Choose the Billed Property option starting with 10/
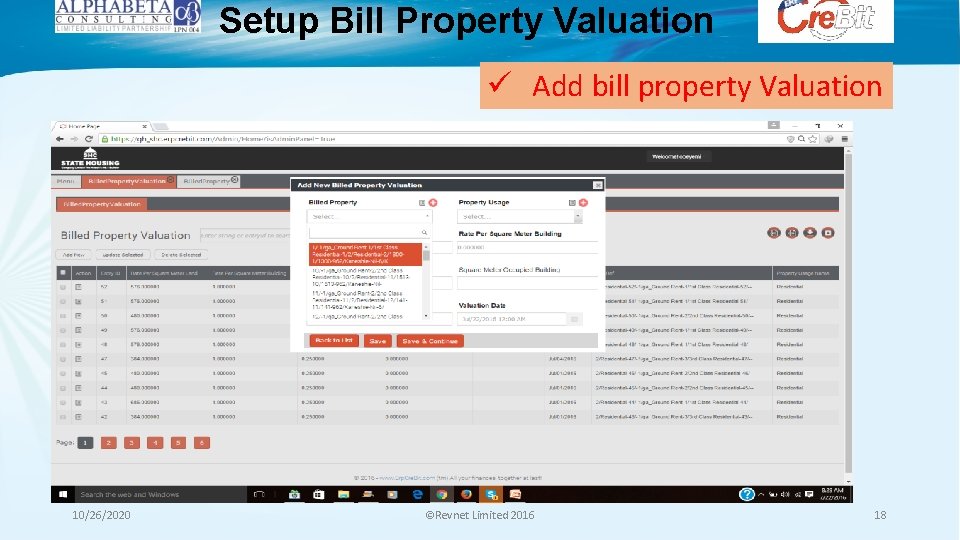 click(365, 277)
